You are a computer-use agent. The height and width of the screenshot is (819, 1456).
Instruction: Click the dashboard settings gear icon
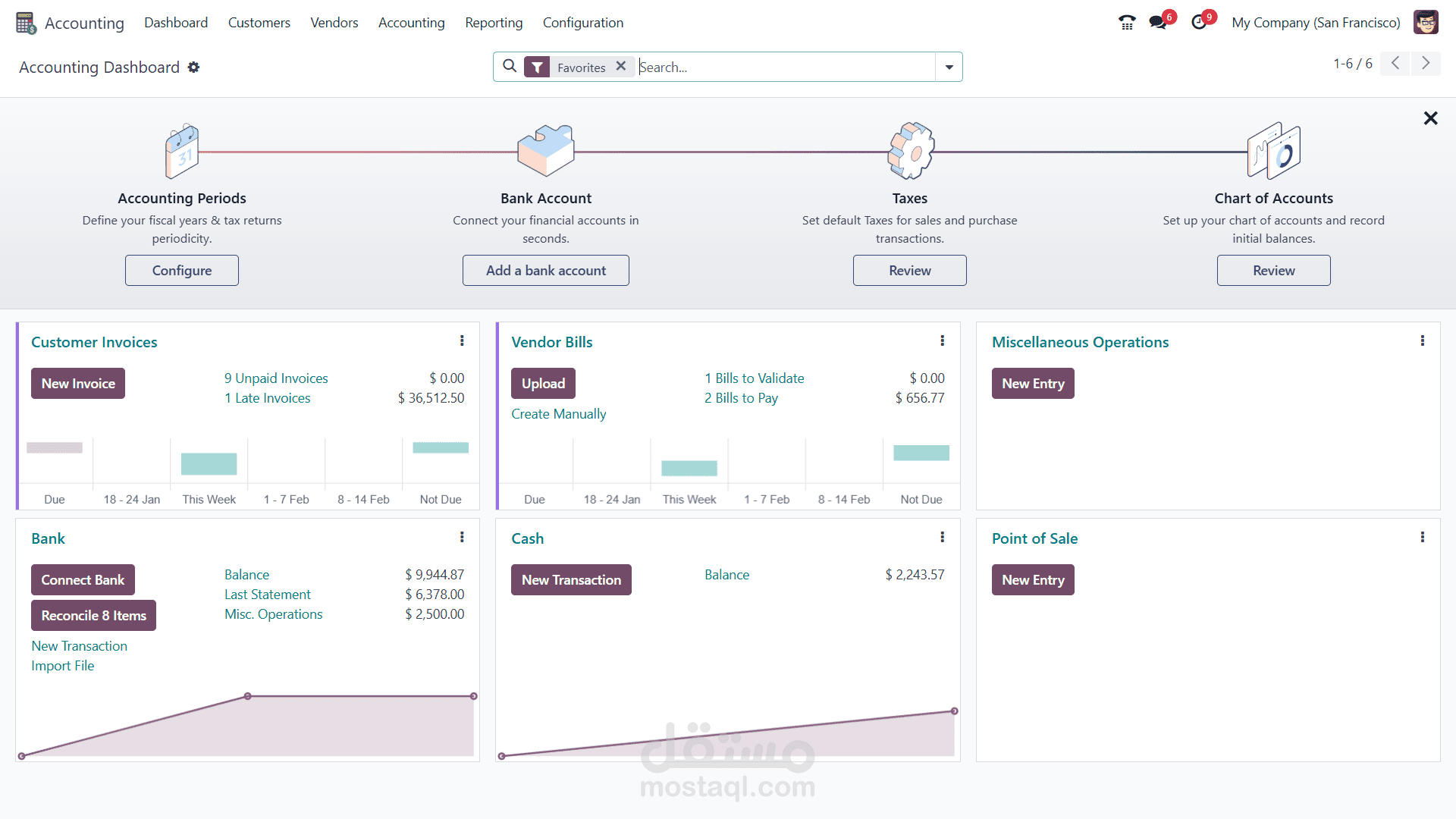194,67
